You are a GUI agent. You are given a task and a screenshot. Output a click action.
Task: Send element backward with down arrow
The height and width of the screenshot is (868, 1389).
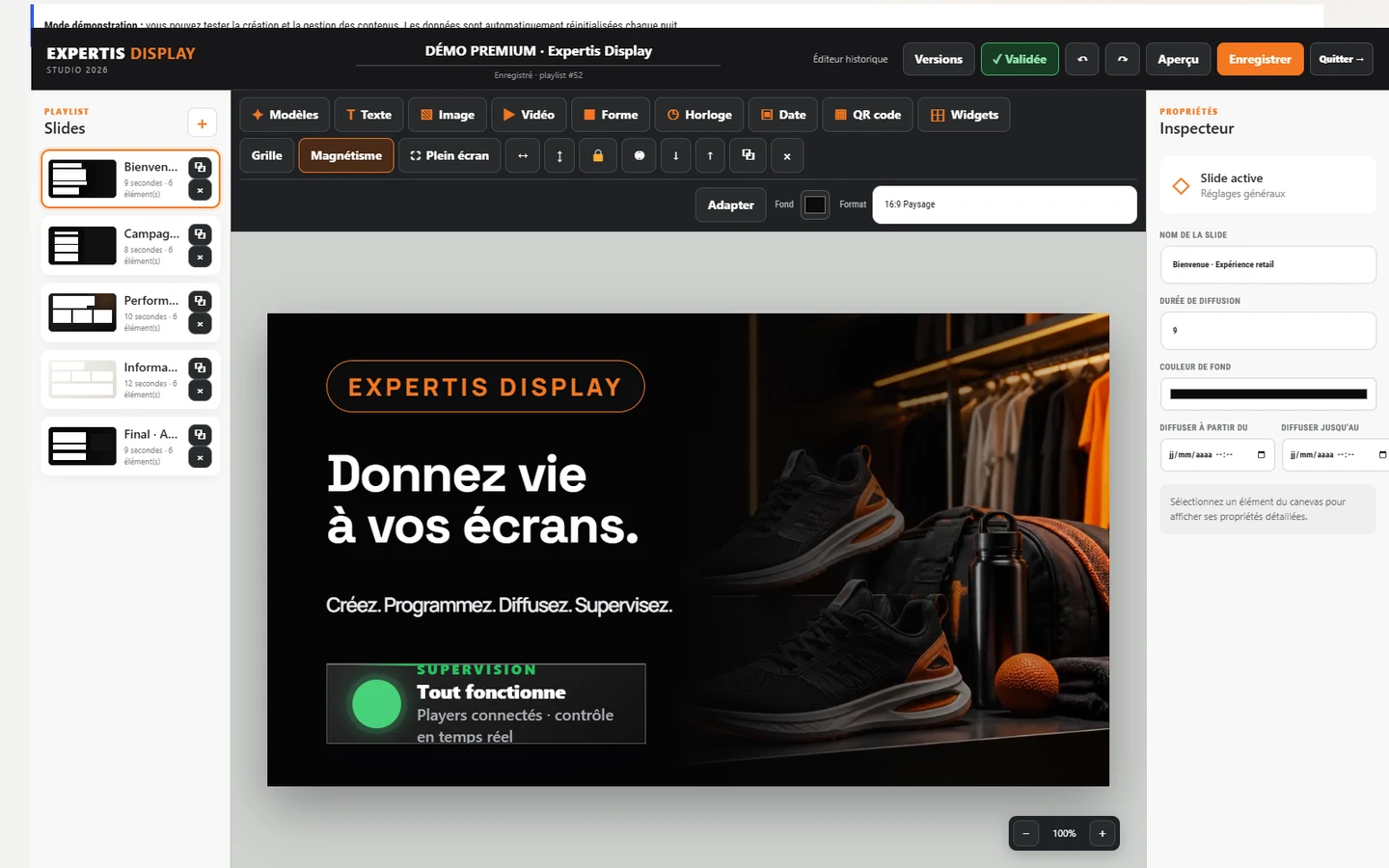click(675, 155)
